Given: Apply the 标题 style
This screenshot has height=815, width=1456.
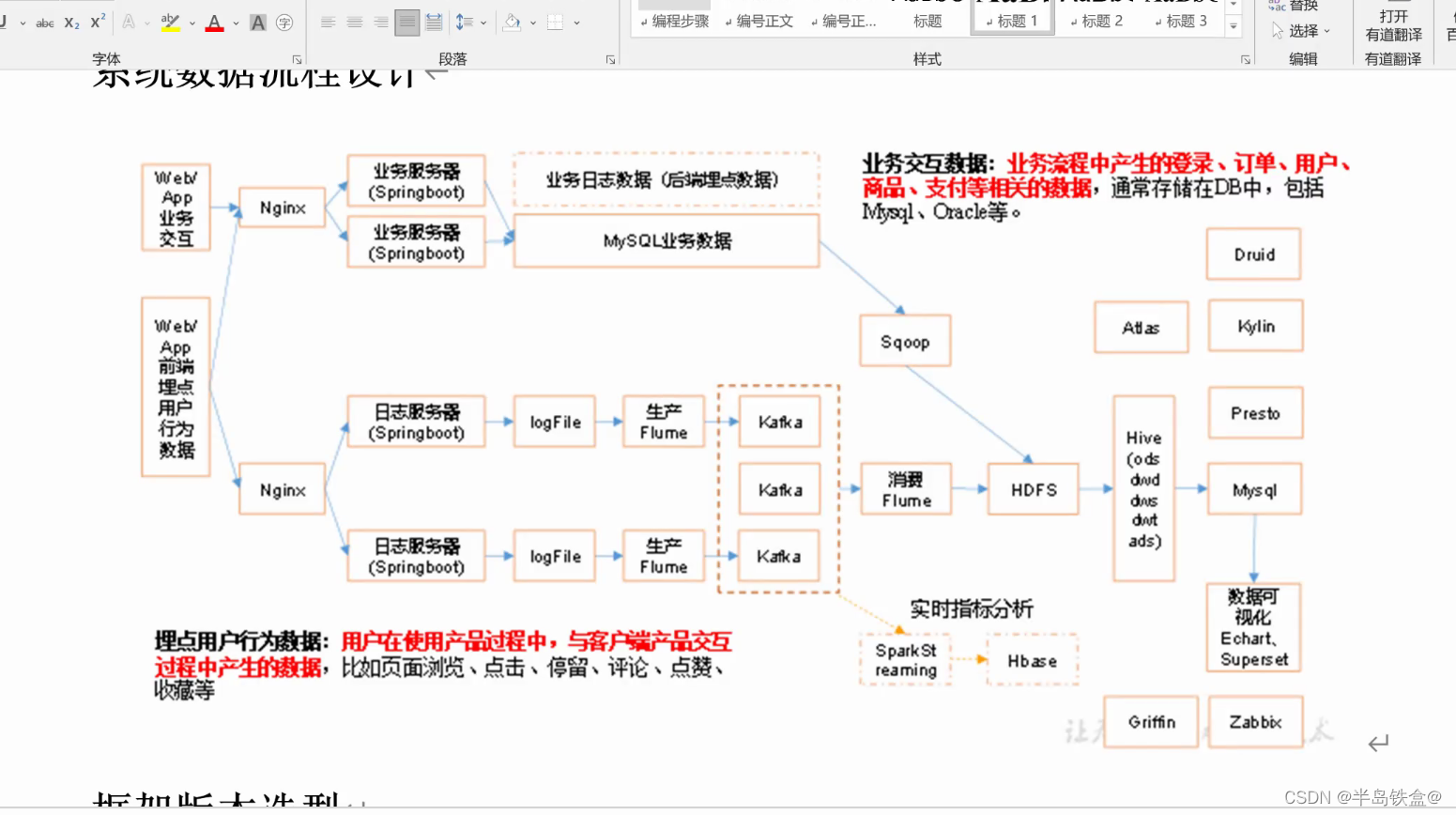Looking at the screenshot, I should (x=927, y=21).
